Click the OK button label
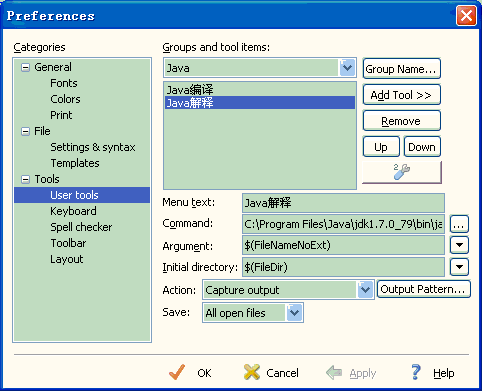This screenshot has height=391, width=482. coord(204,373)
